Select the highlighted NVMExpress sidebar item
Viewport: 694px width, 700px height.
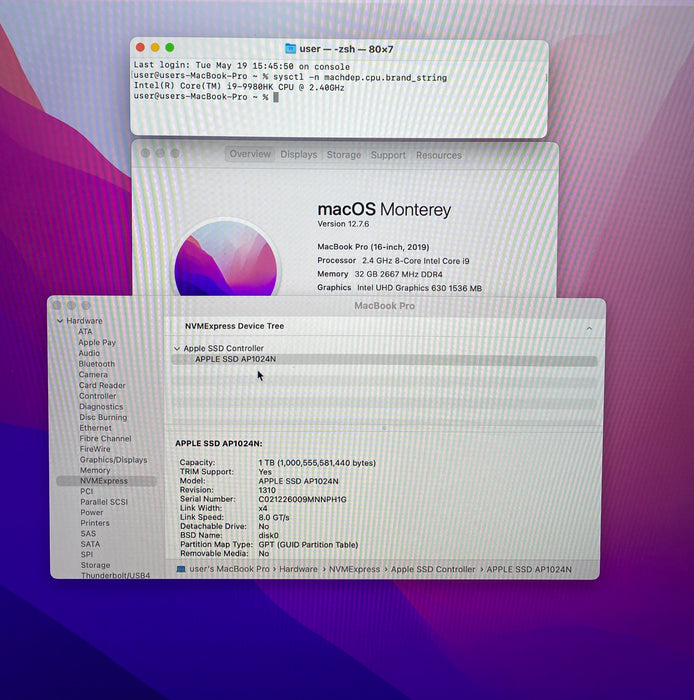[x=106, y=481]
